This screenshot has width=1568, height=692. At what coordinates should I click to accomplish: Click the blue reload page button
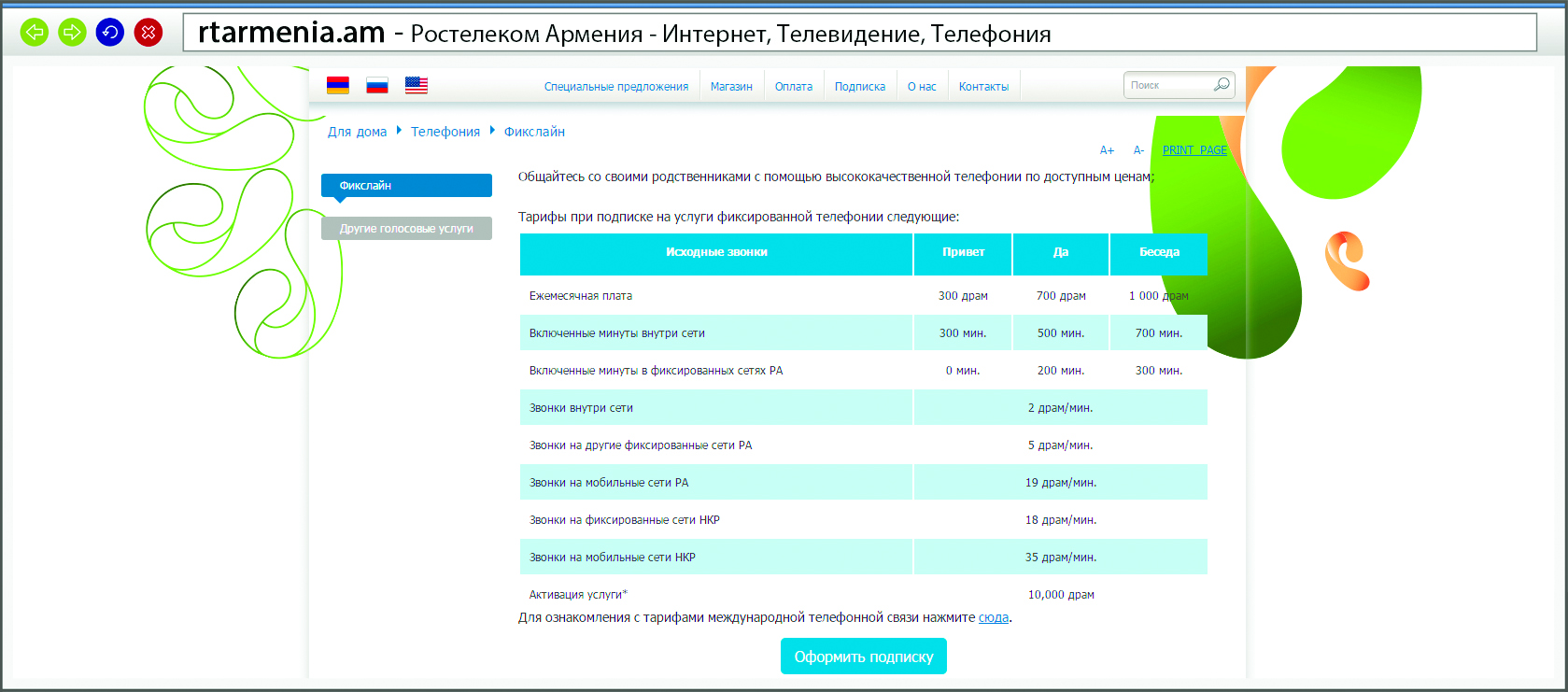point(110,33)
